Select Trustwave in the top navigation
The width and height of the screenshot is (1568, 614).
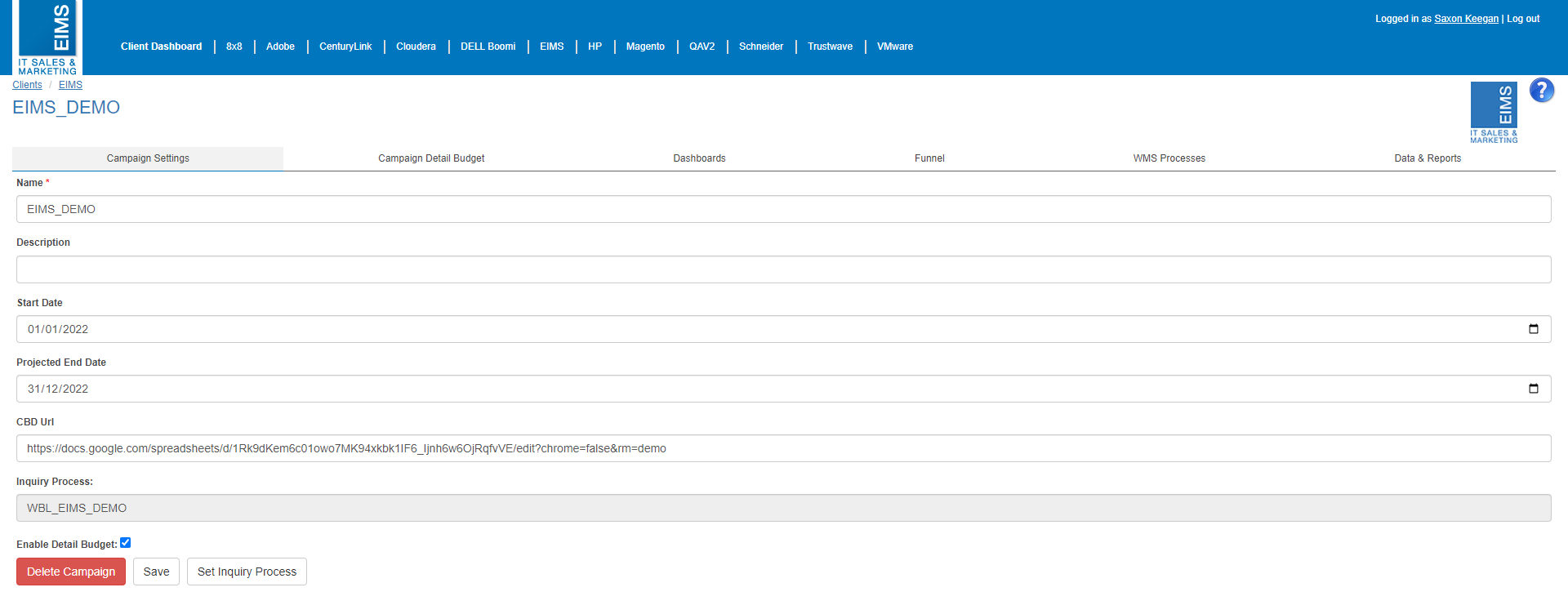[x=830, y=47]
